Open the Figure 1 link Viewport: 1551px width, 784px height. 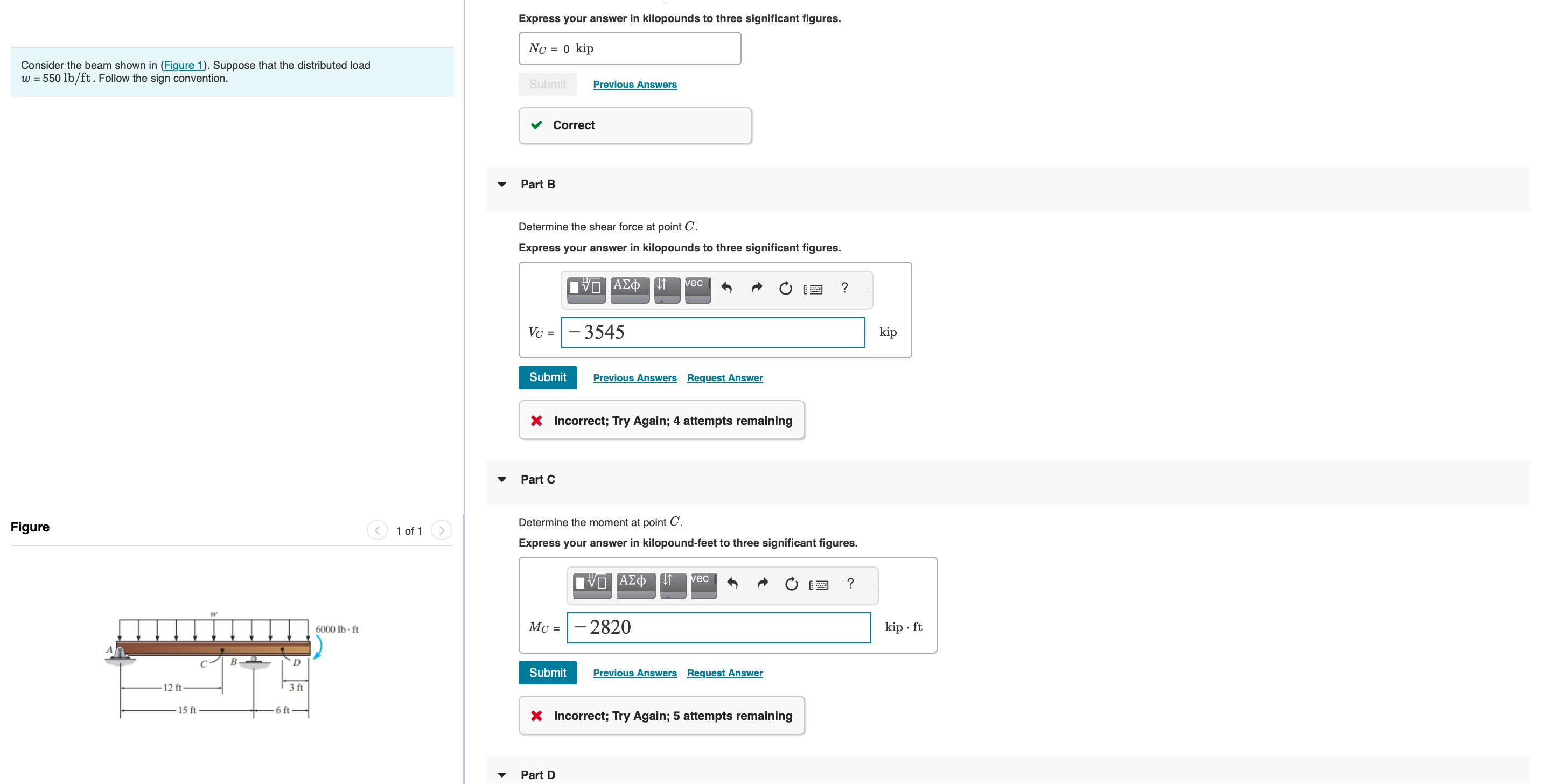pyautogui.click(x=184, y=65)
